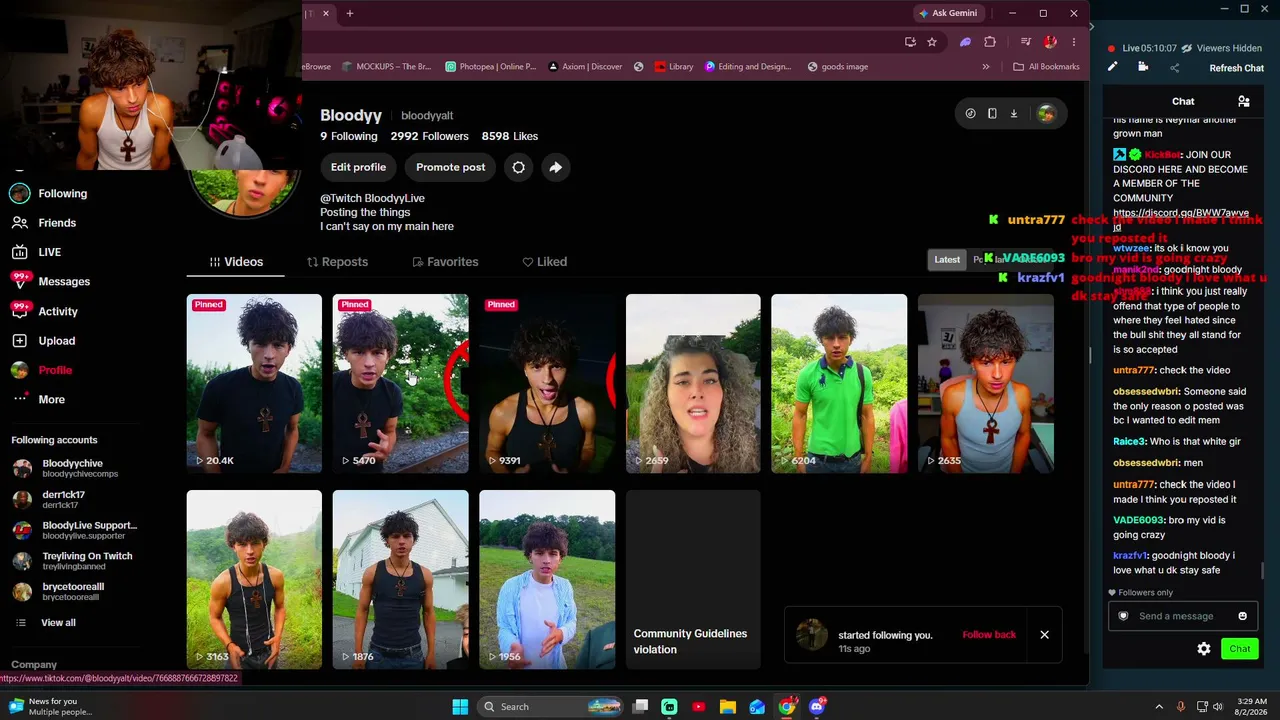The height and width of the screenshot is (720, 1280).
Task: Click the install app icon in address bar
Action: (910, 42)
